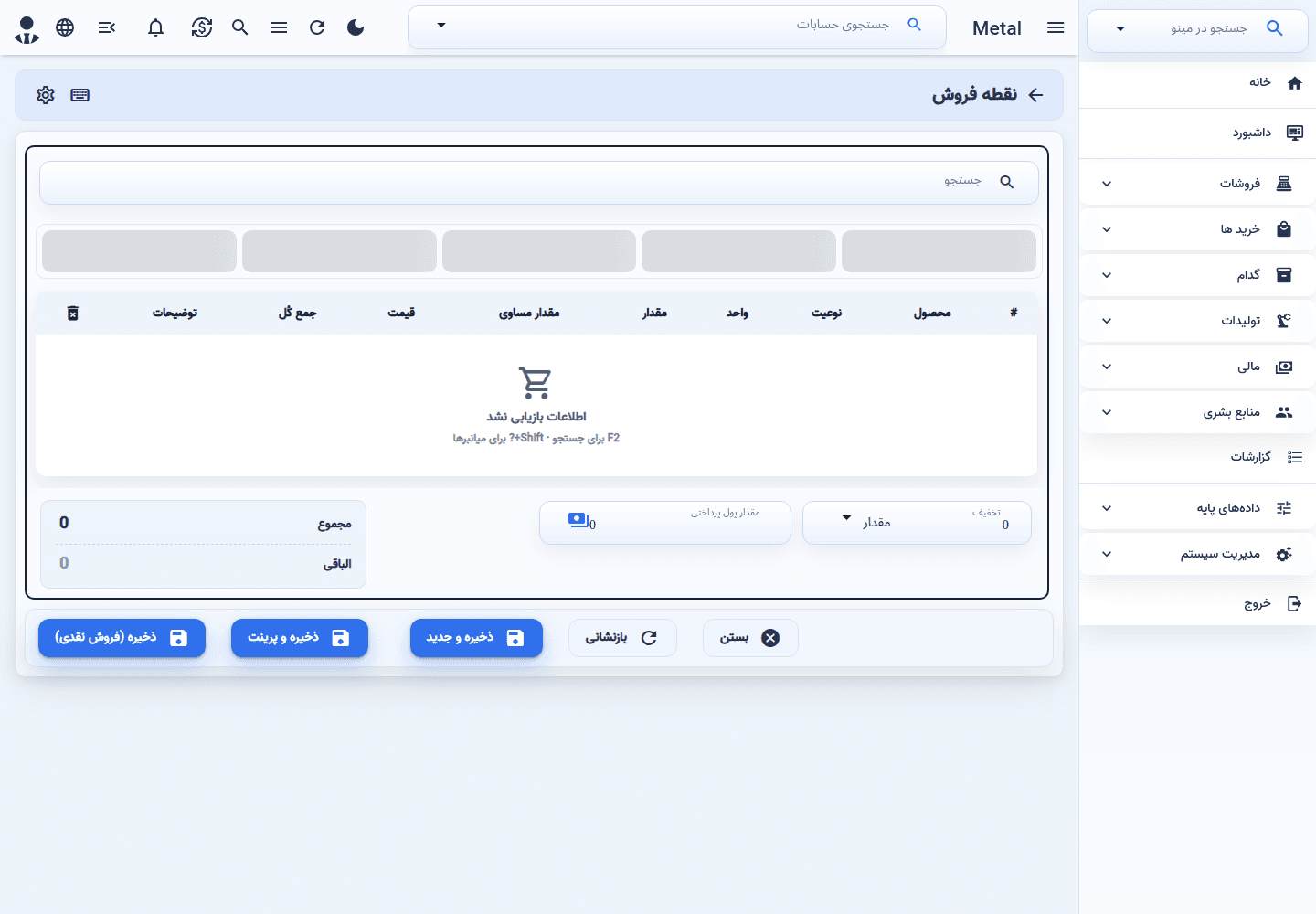Click the cash payment icon in paid field

pyautogui.click(x=578, y=520)
